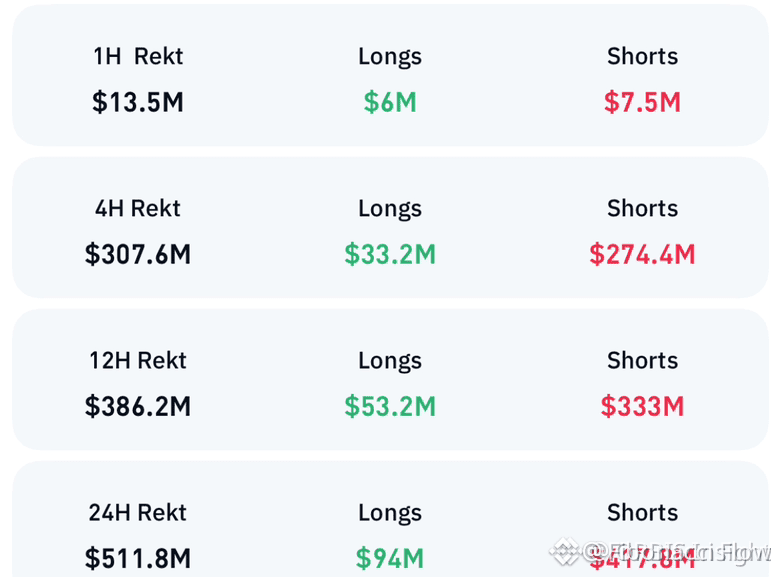Image resolution: width=779 pixels, height=577 pixels.
Task: Click the 12H Shorts $333M value
Action: [642, 407]
